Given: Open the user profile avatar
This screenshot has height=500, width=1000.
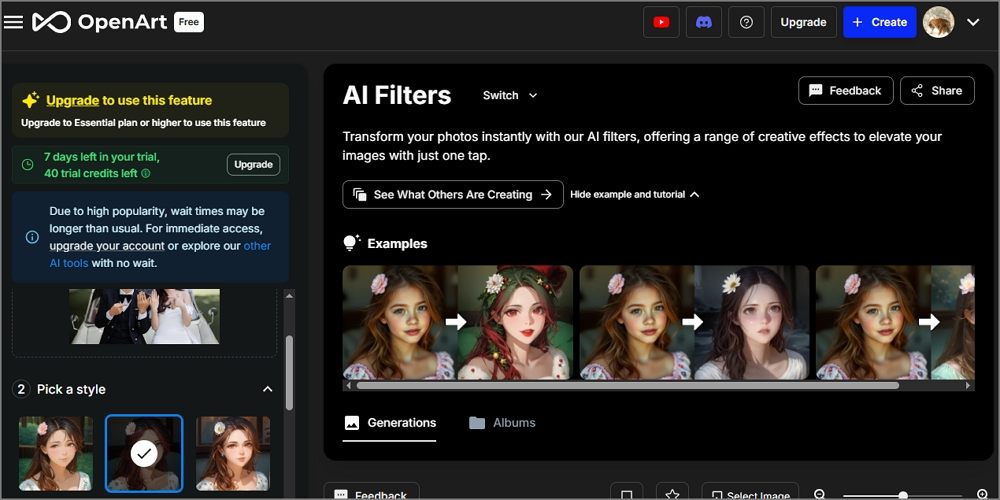Looking at the screenshot, I should pyautogui.click(x=939, y=22).
